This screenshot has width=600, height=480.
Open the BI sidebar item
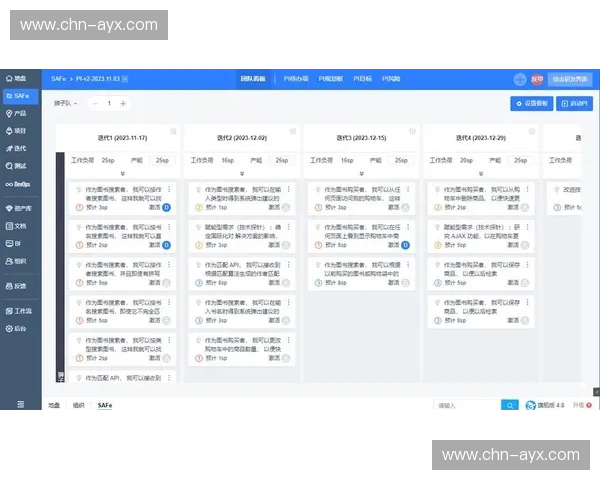(14, 243)
